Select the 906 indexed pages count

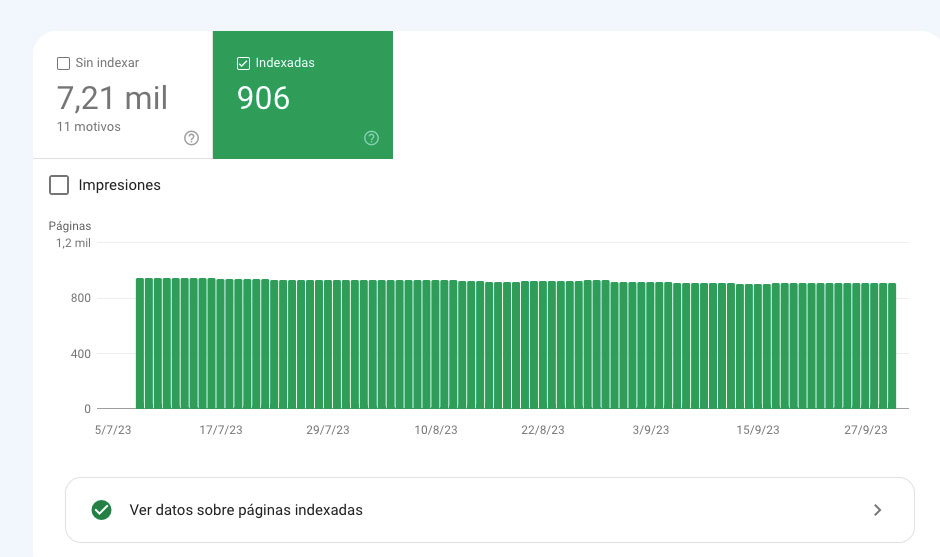(x=263, y=98)
